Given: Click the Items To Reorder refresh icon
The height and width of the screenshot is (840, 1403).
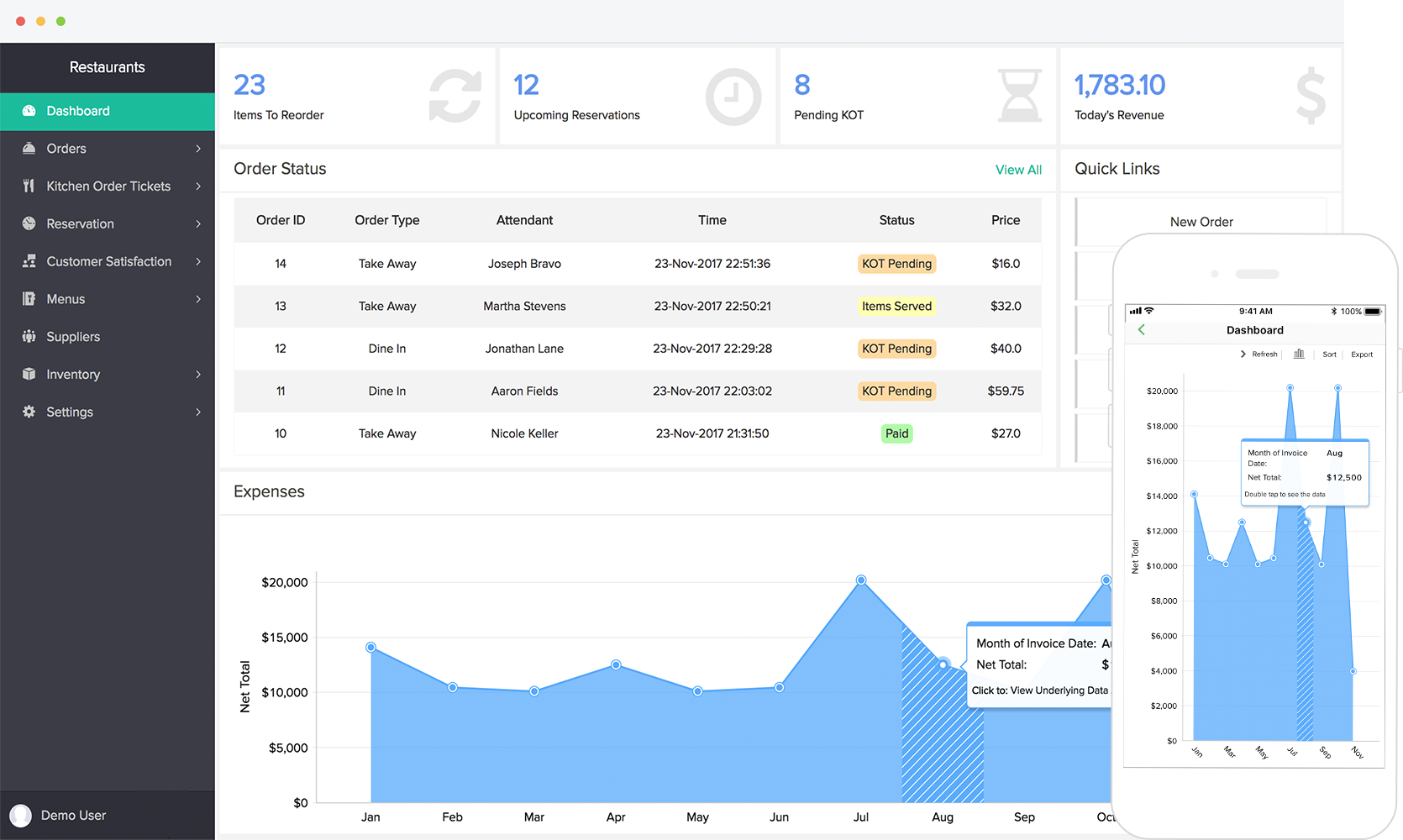Looking at the screenshot, I should pos(455,97).
